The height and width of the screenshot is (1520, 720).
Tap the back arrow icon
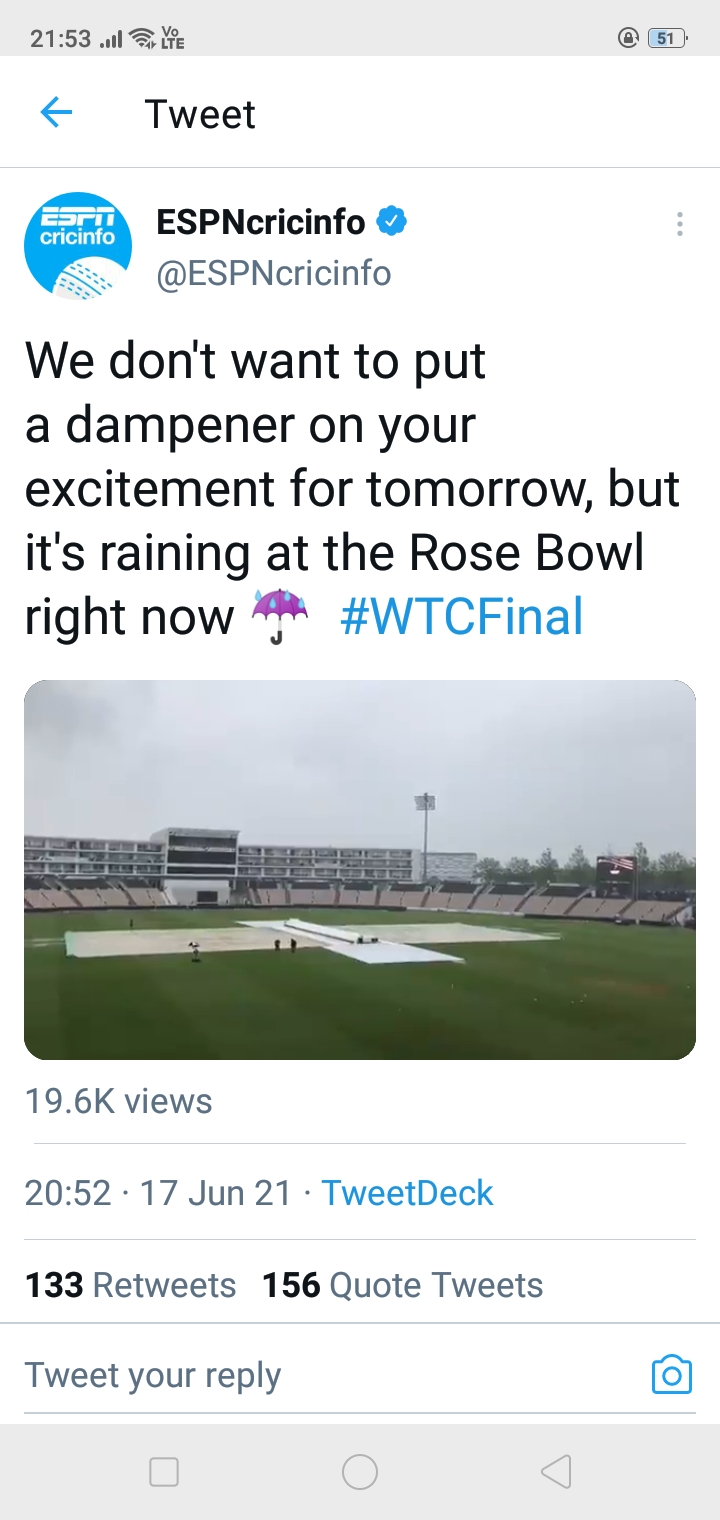coord(56,113)
